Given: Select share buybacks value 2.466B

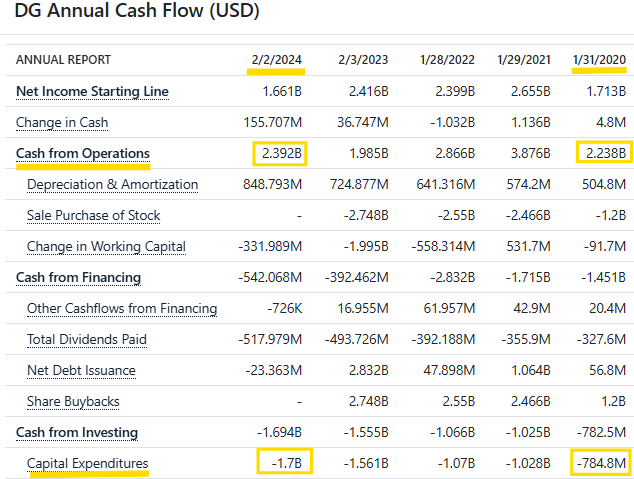Looking at the screenshot, I should click(530, 401).
